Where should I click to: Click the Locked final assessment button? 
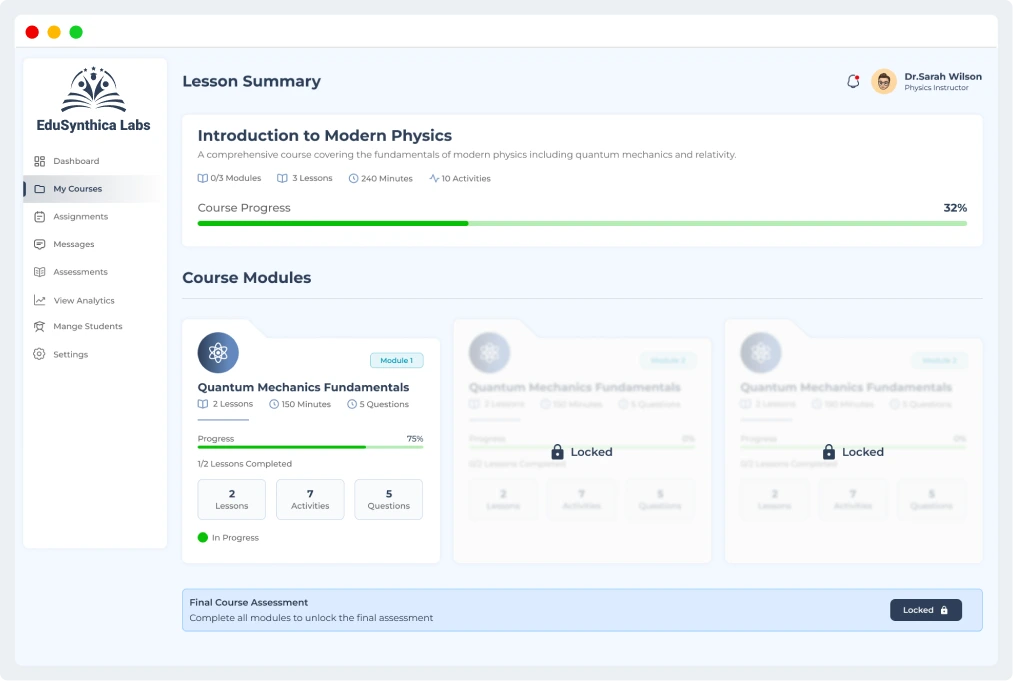coord(925,610)
